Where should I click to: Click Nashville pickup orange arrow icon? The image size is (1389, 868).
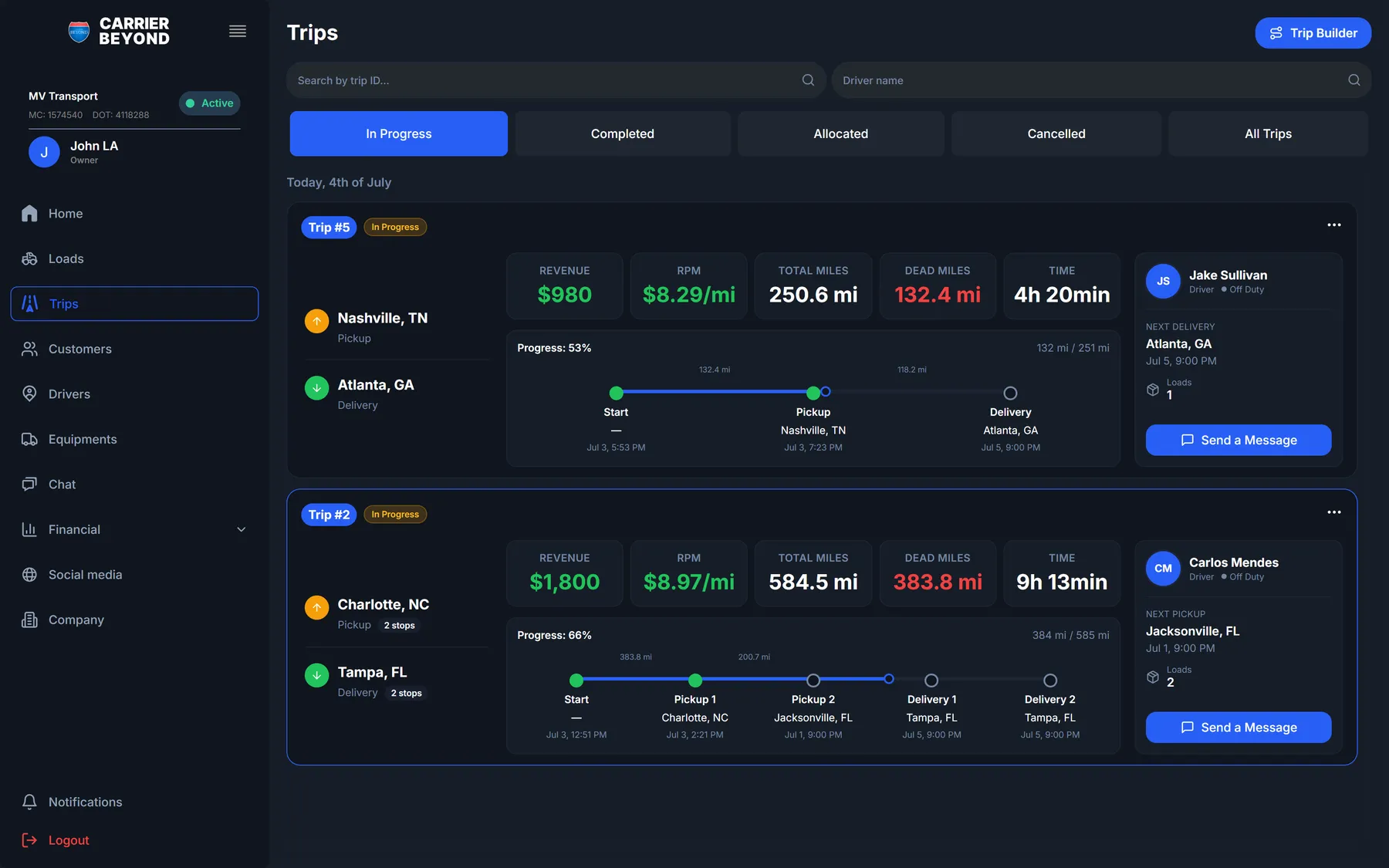point(316,321)
